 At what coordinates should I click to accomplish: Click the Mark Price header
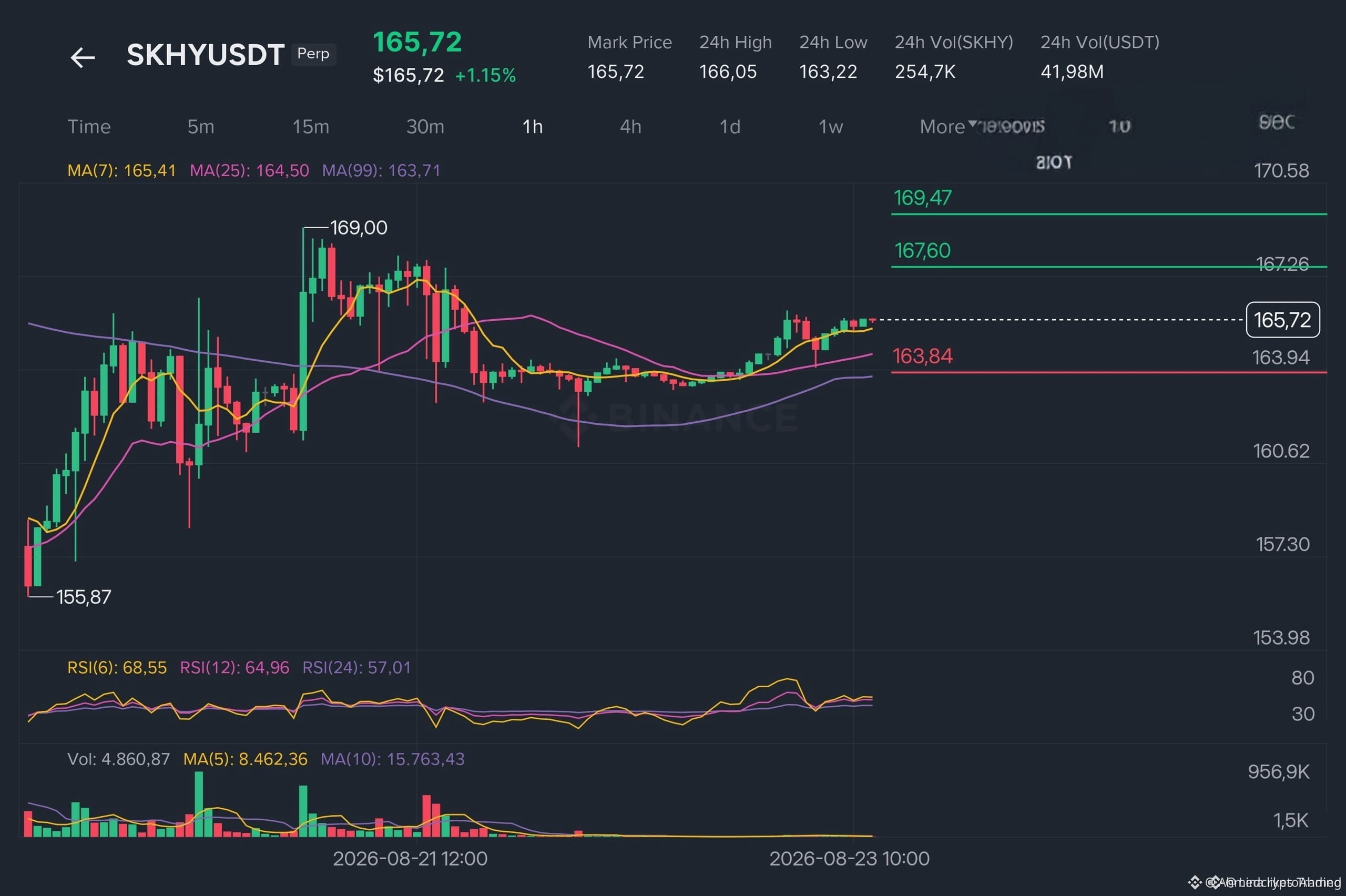click(x=629, y=42)
